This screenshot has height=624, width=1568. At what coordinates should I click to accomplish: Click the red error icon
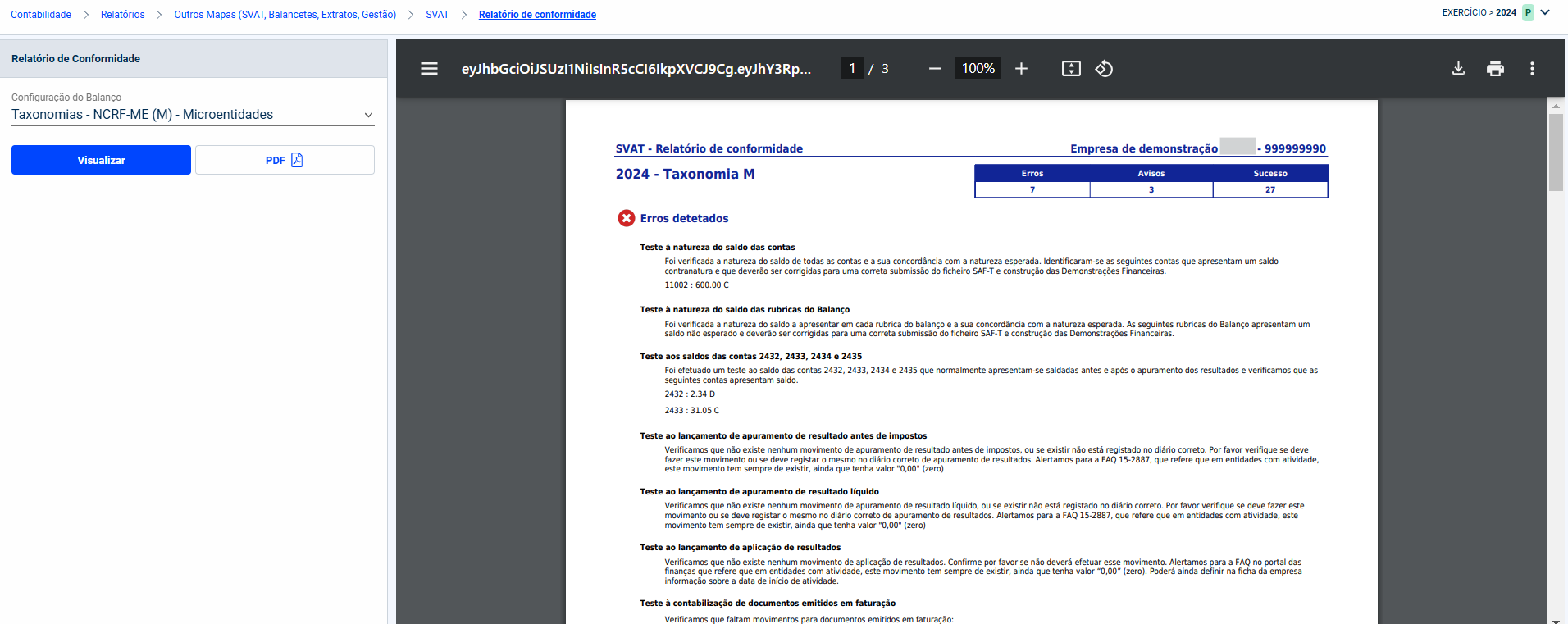[x=627, y=218]
